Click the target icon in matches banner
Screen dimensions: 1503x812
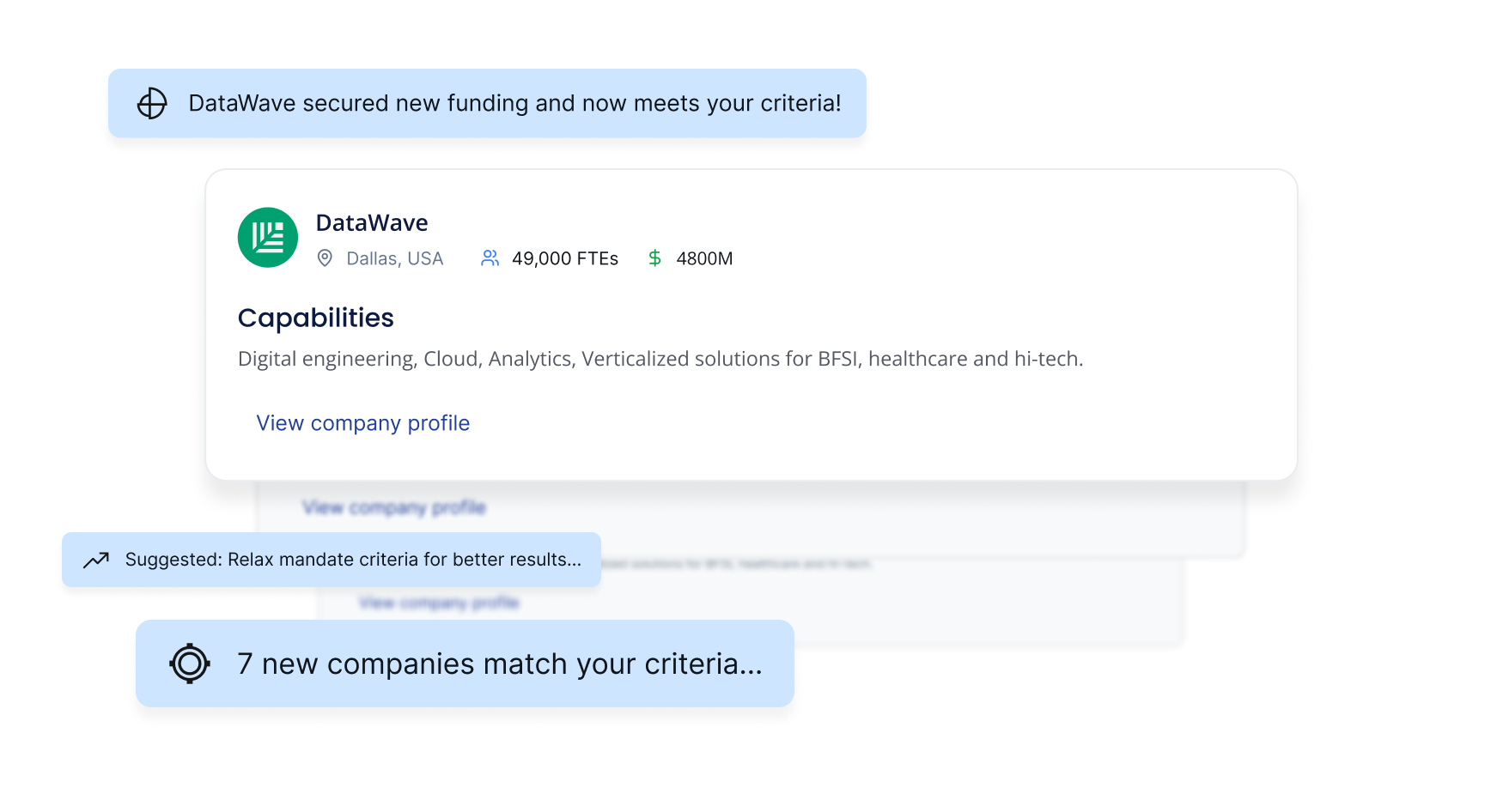pyautogui.click(x=190, y=664)
